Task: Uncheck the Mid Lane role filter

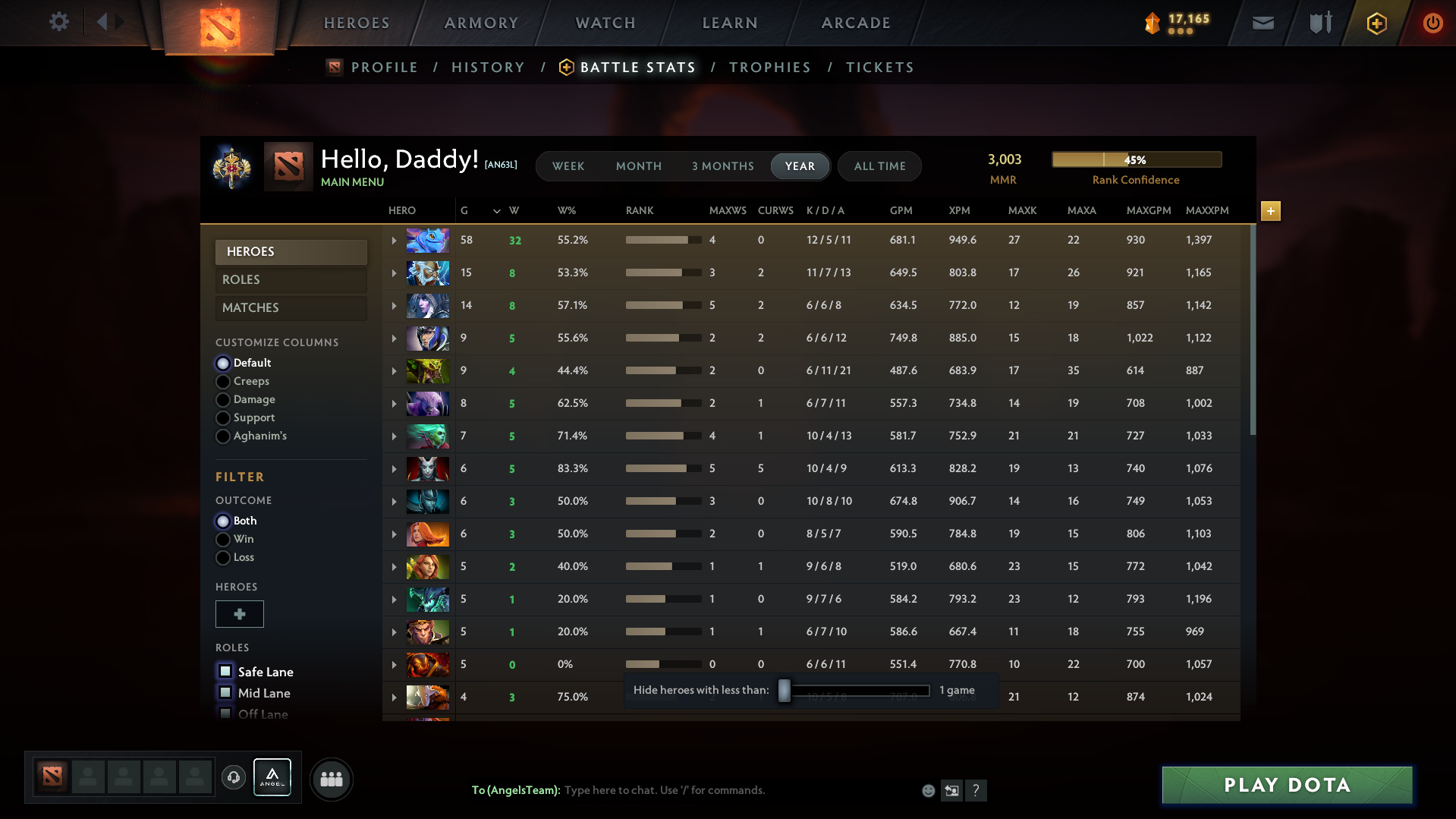Action: point(225,692)
